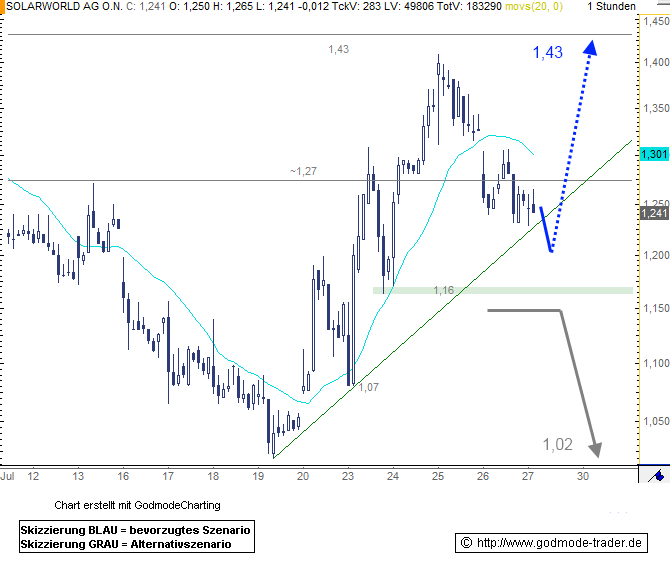Click the 1,400 price axis label

tap(656, 62)
